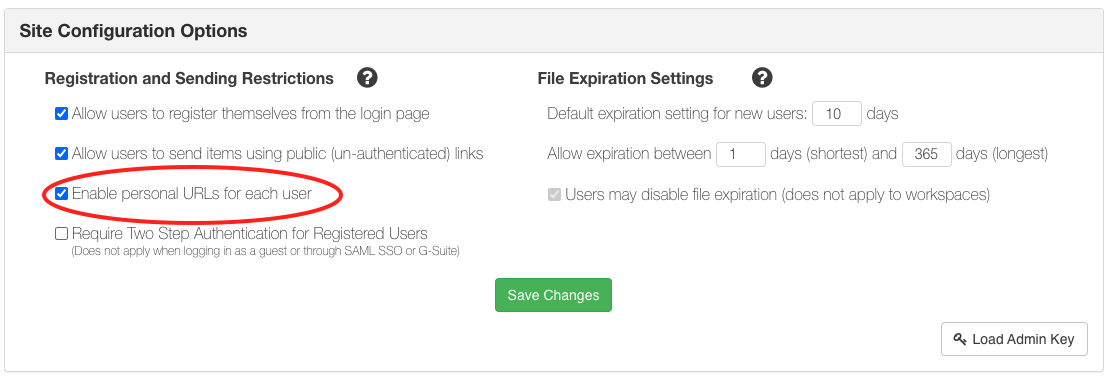Click the Load Admin Key button text
Image resolution: width=1108 pixels, height=378 pixels.
click(1023, 339)
